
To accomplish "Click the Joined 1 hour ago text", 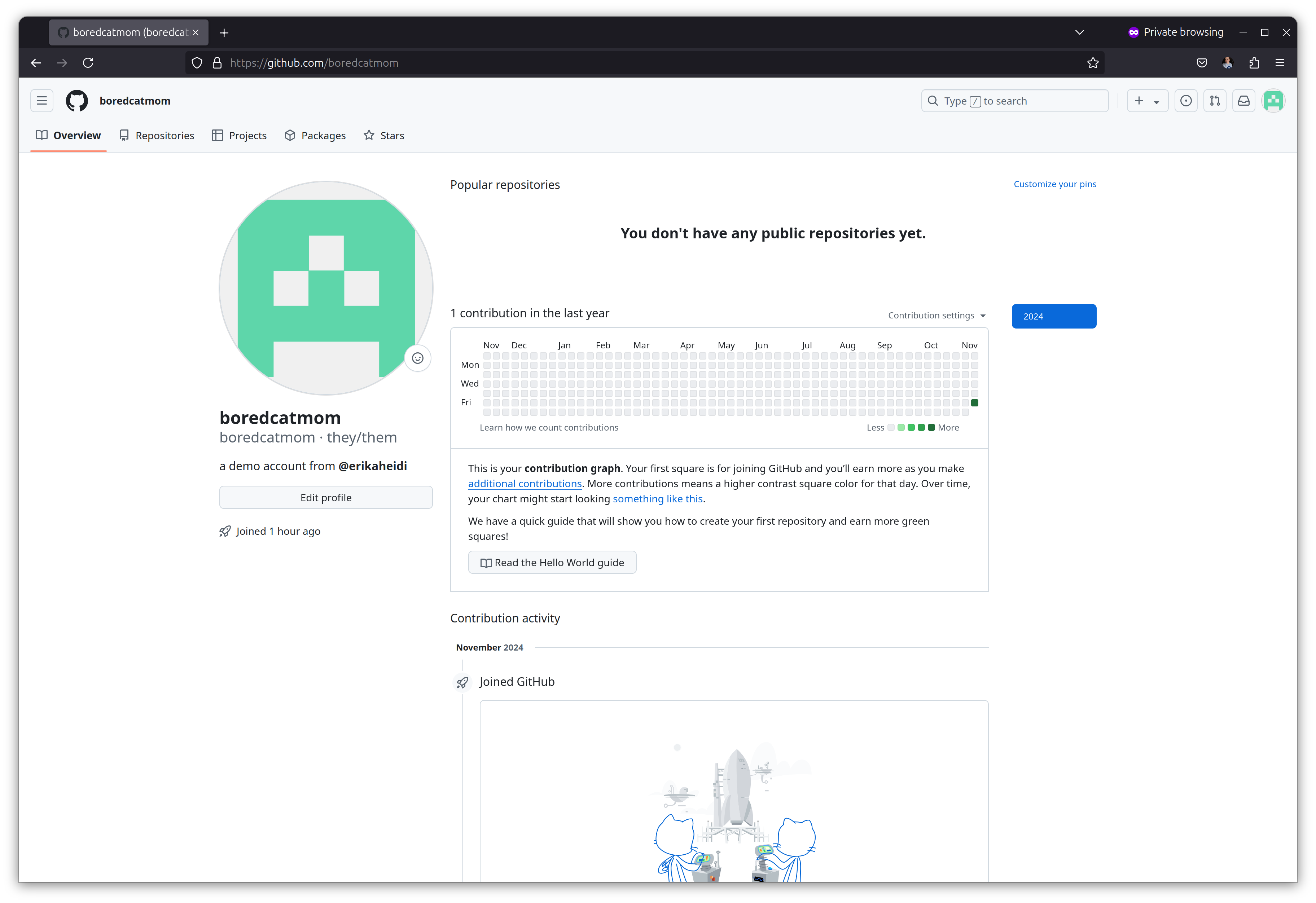I will [x=278, y=531].
